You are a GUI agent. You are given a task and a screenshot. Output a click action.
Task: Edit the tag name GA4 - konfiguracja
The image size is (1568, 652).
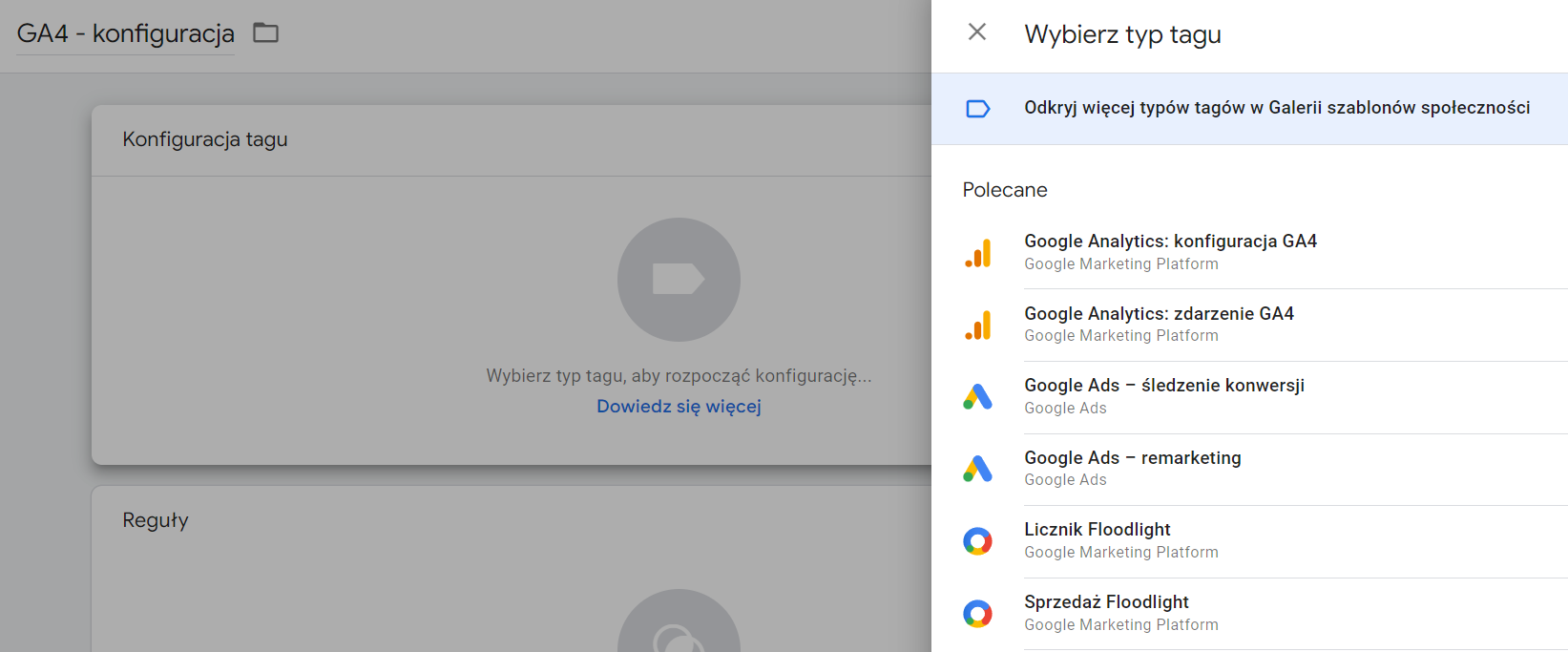click(125, 33)
